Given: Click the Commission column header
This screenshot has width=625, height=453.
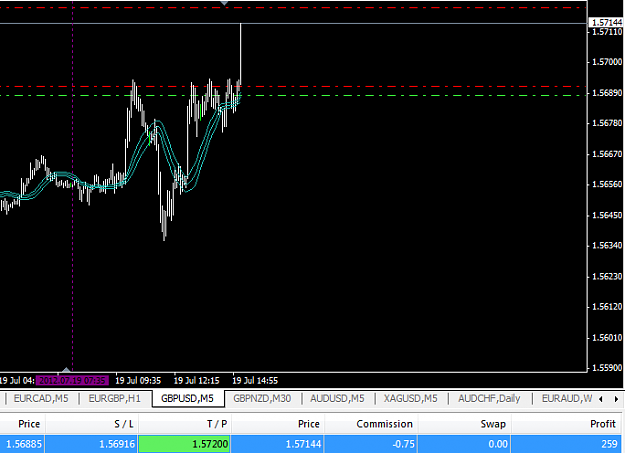Looking at the screenshot, I should [x=371, y=424].
